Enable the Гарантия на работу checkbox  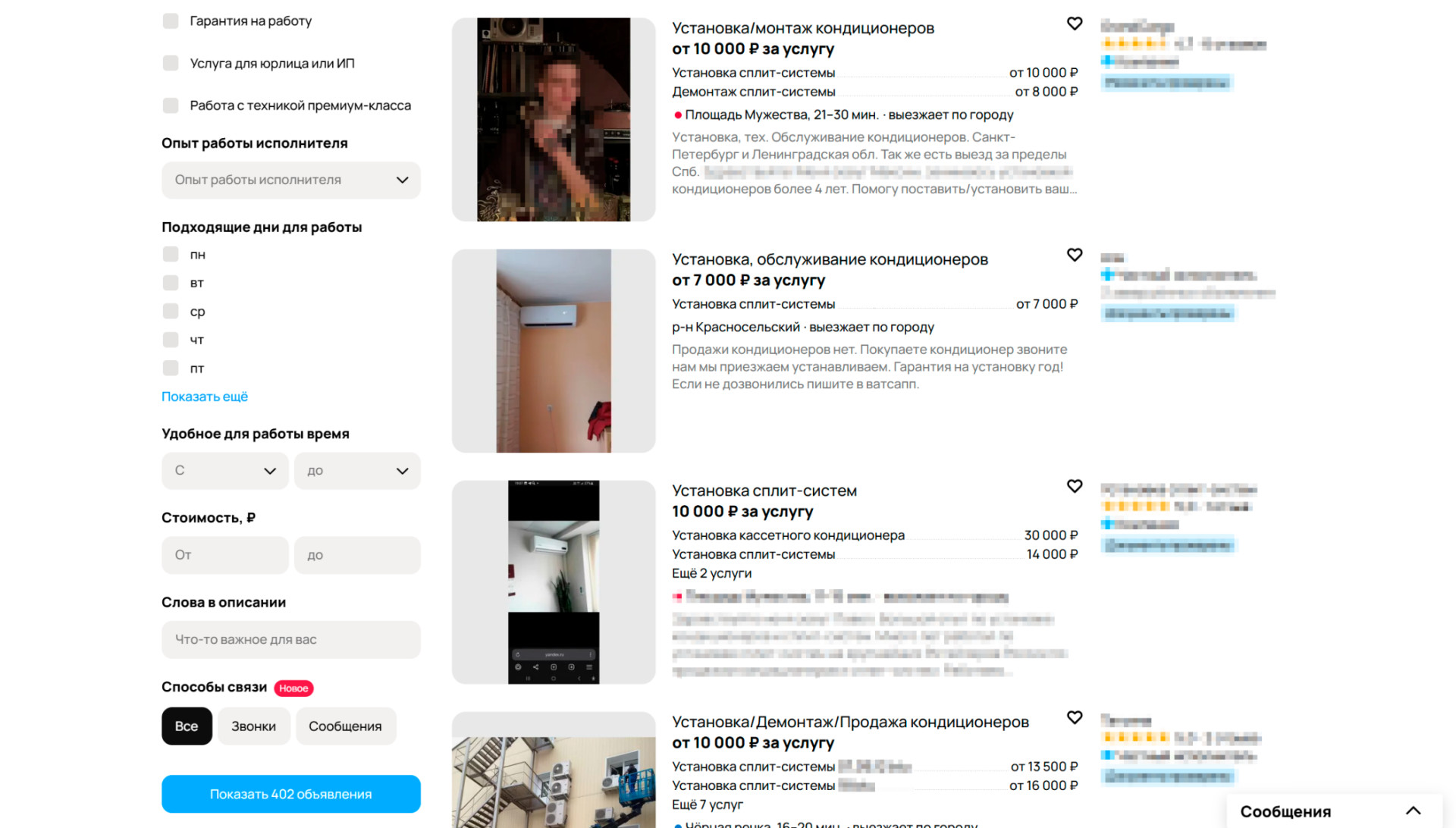click(171, 21)
